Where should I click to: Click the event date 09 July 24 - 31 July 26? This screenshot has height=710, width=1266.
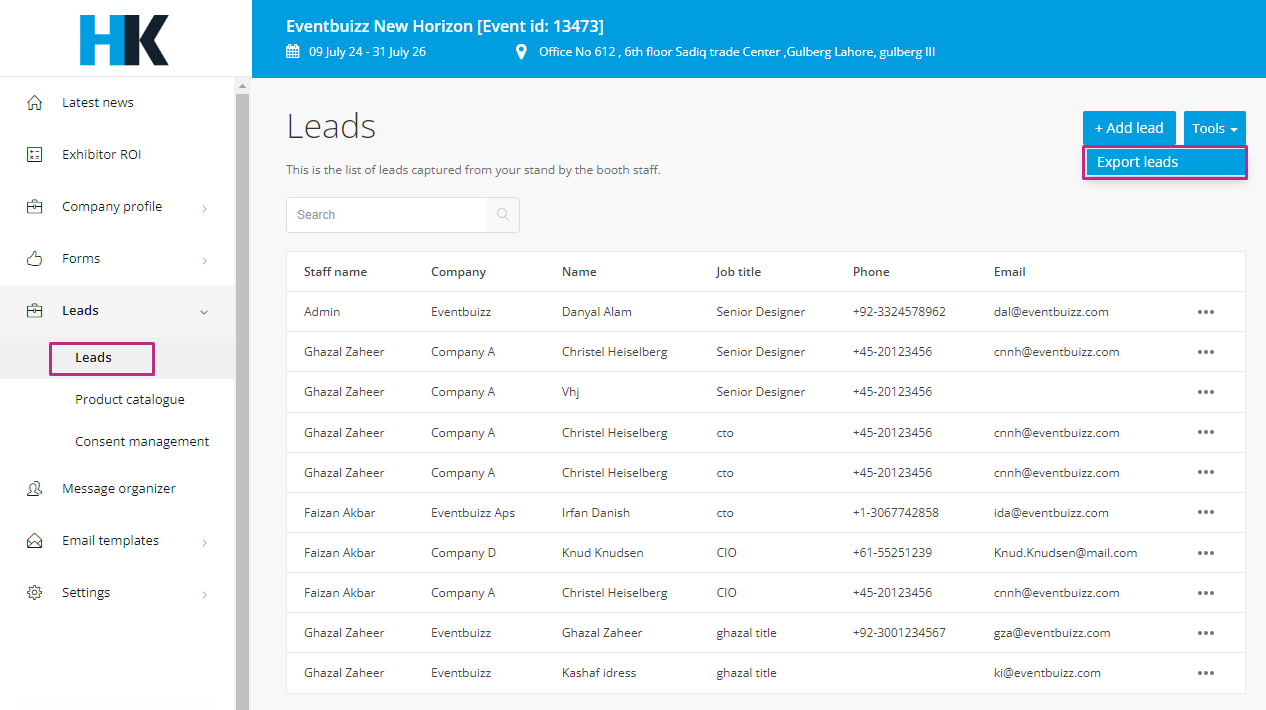pyautogui.click(x=367, y=52)
